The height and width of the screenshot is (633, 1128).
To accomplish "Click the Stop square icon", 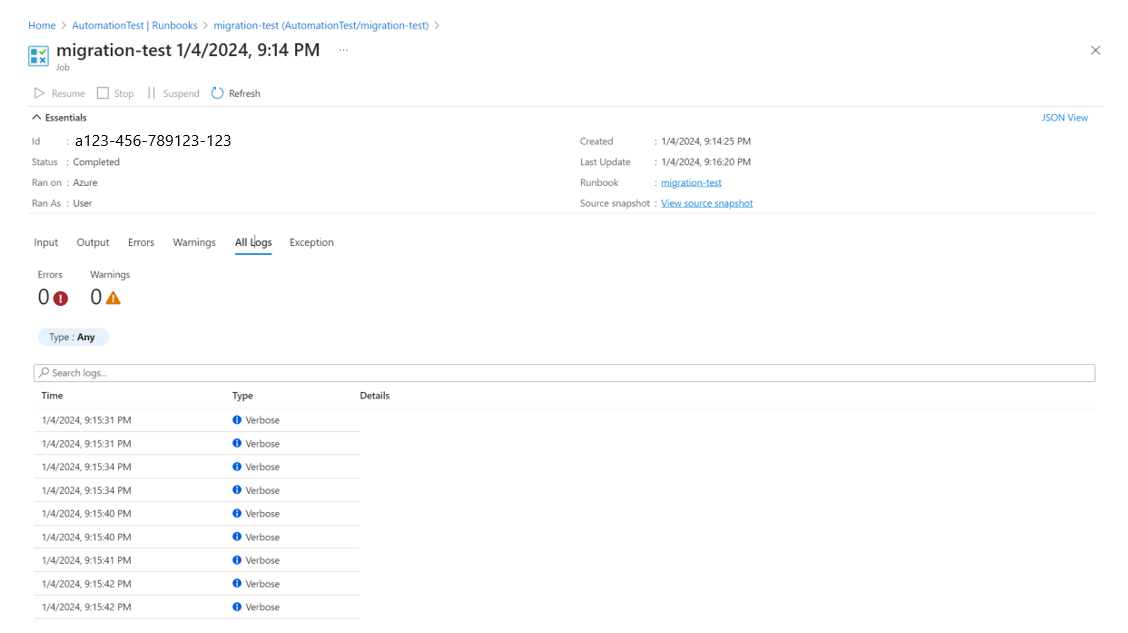I will (x=103, y=94).
